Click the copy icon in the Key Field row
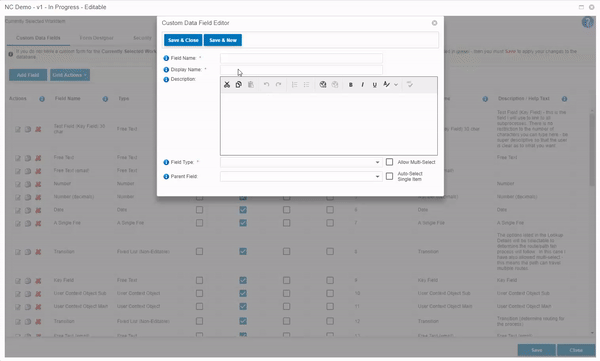 pos(28,281)
